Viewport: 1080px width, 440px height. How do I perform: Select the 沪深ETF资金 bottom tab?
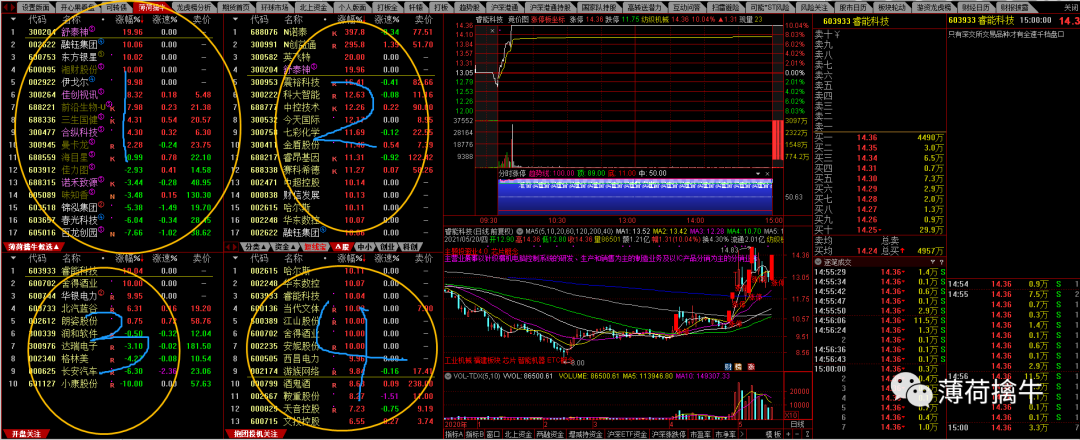pyautogui.click(x=627, y=434)
